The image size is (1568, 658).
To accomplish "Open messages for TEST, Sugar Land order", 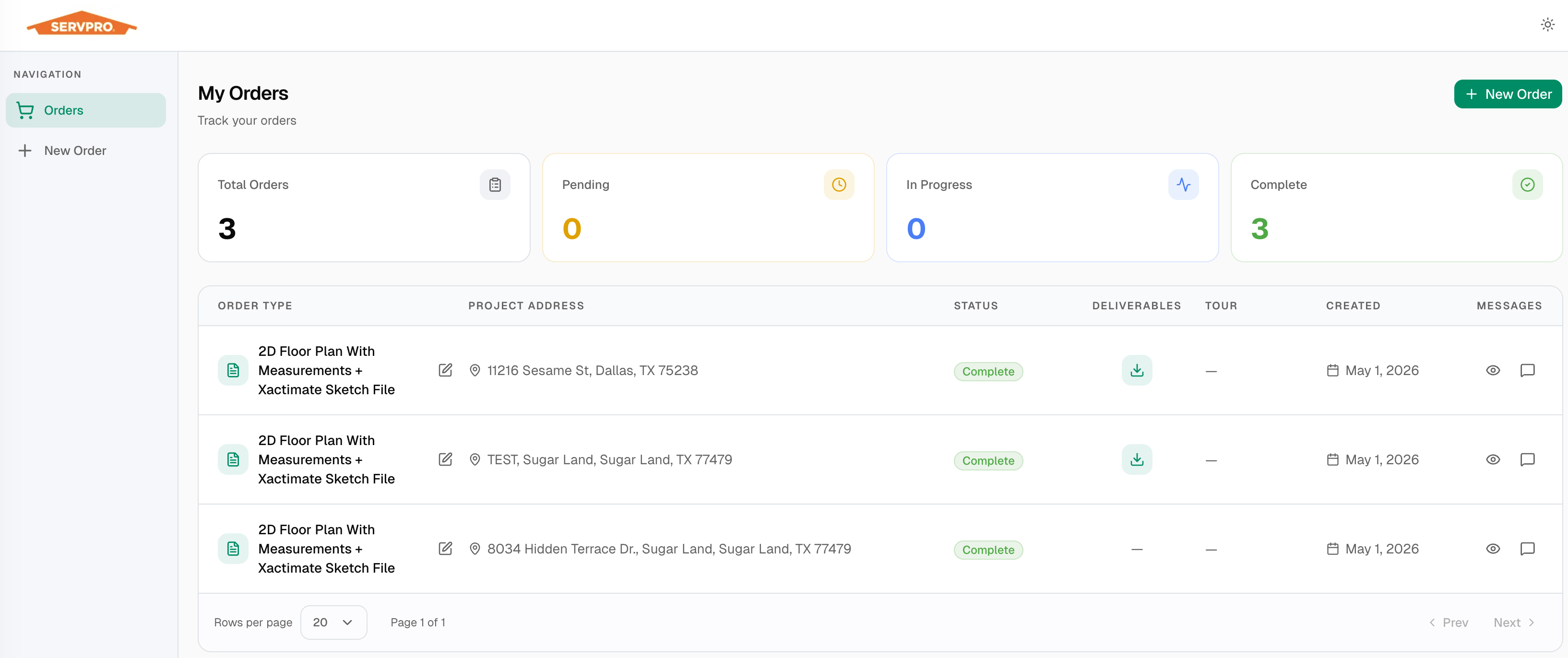I will tap(1527, 459).
